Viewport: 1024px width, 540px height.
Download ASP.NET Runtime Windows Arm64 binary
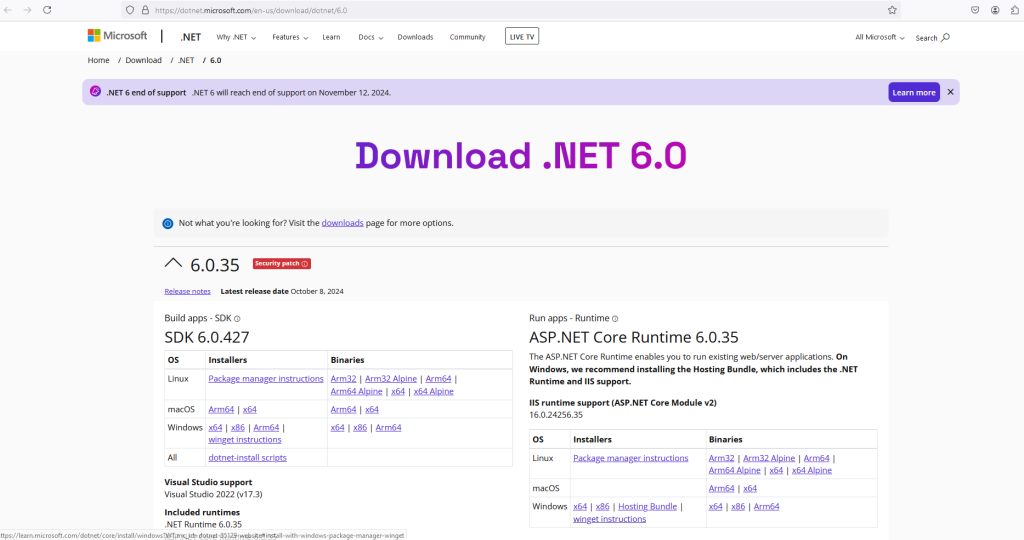767,507
